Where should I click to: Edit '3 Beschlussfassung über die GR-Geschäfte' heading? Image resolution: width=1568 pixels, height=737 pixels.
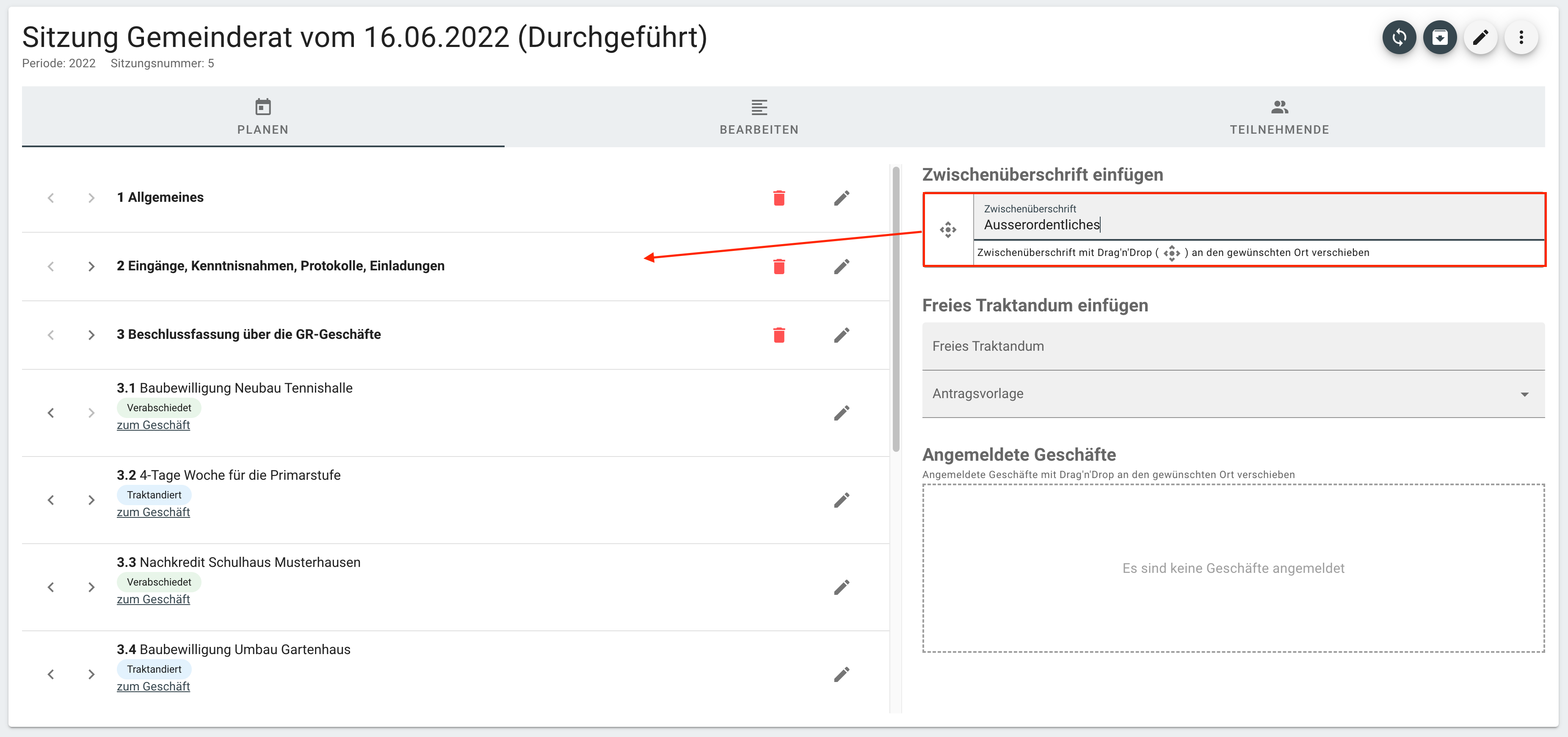point(841,335)
